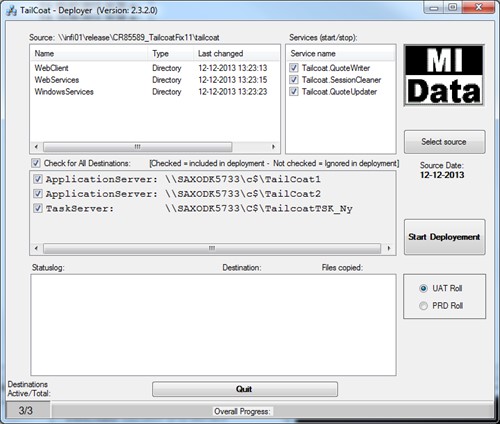The width and height of the screenshot is (500, 424).
Task: Click the Service name column header
Action: [x=341, y=54]
